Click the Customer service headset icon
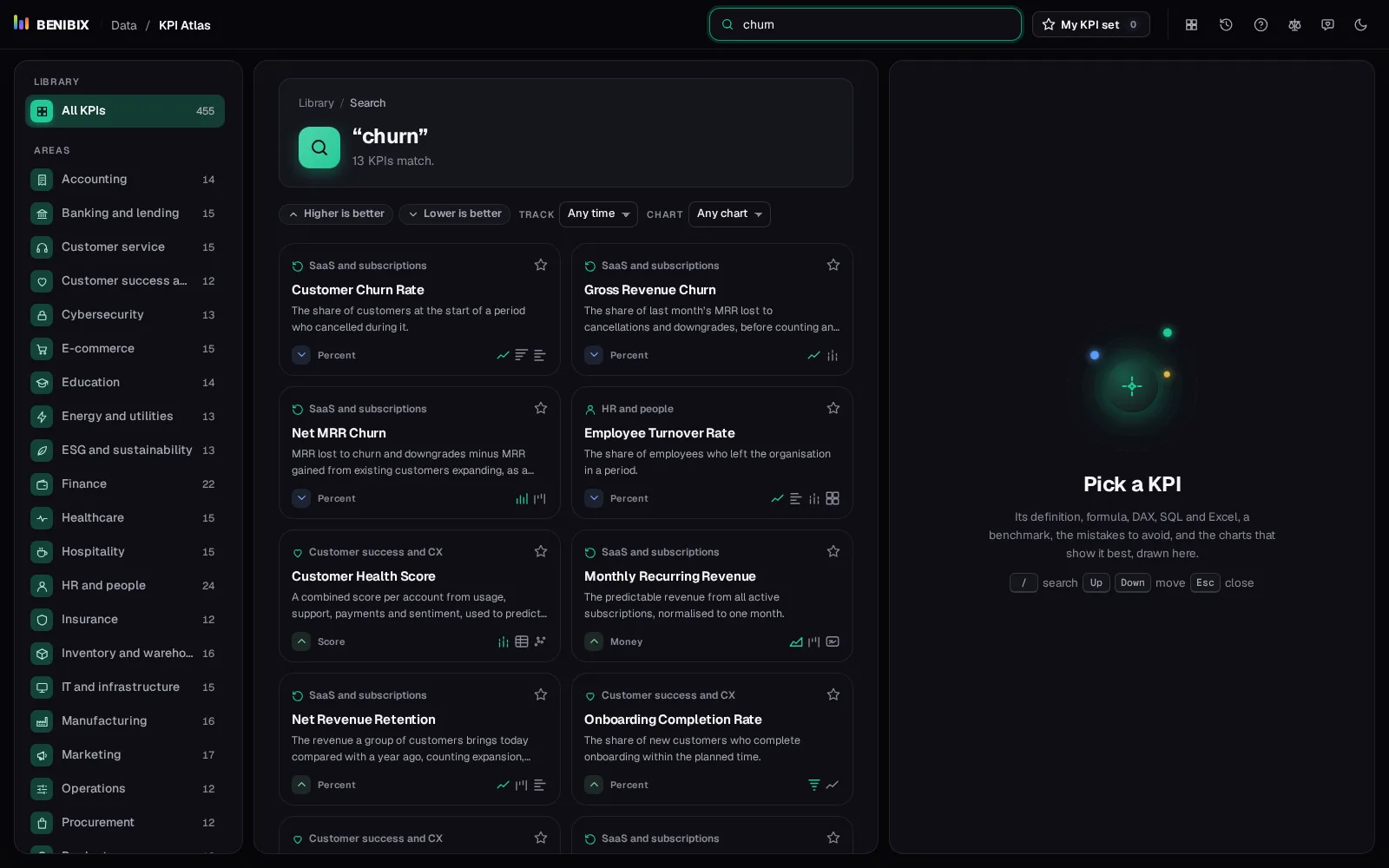Viewport: 1389px width, 868px height. coord(42,247)
